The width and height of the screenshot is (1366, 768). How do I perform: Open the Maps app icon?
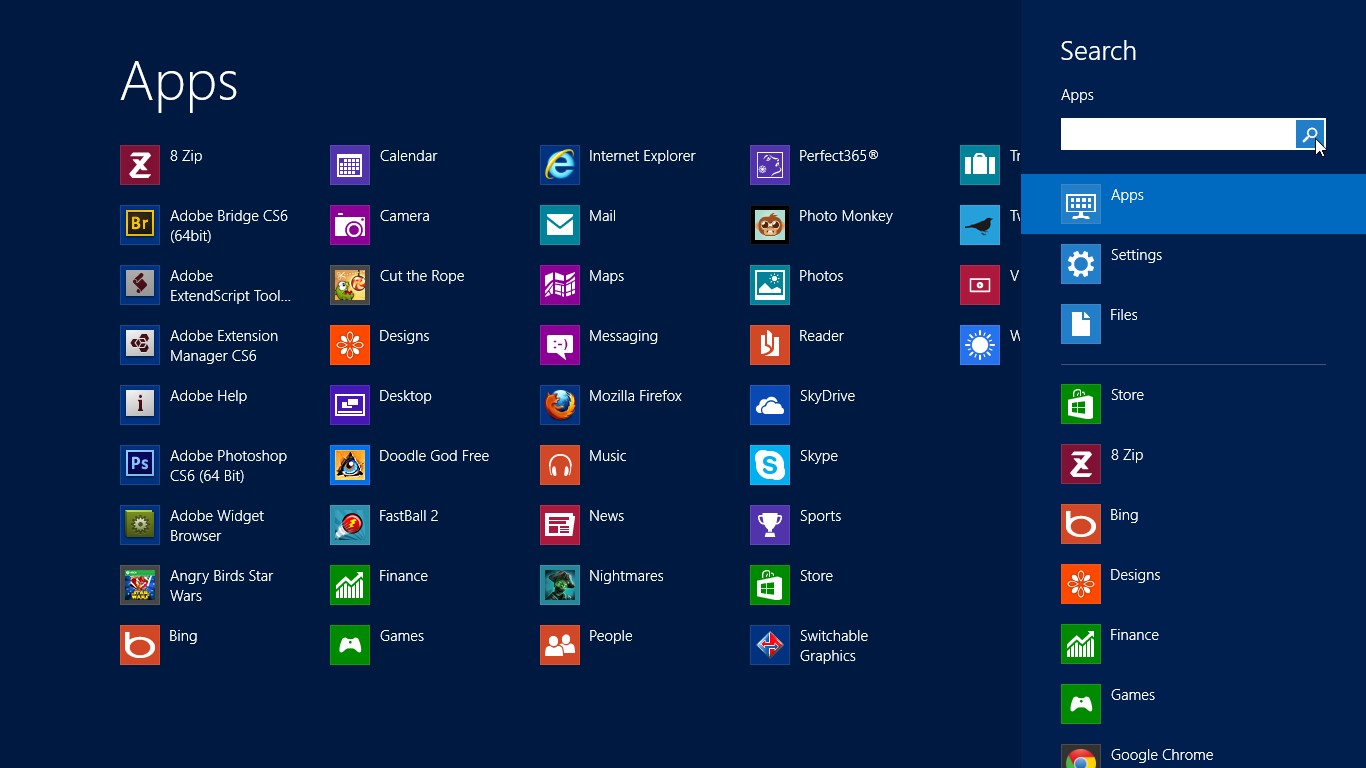[560, 285]
